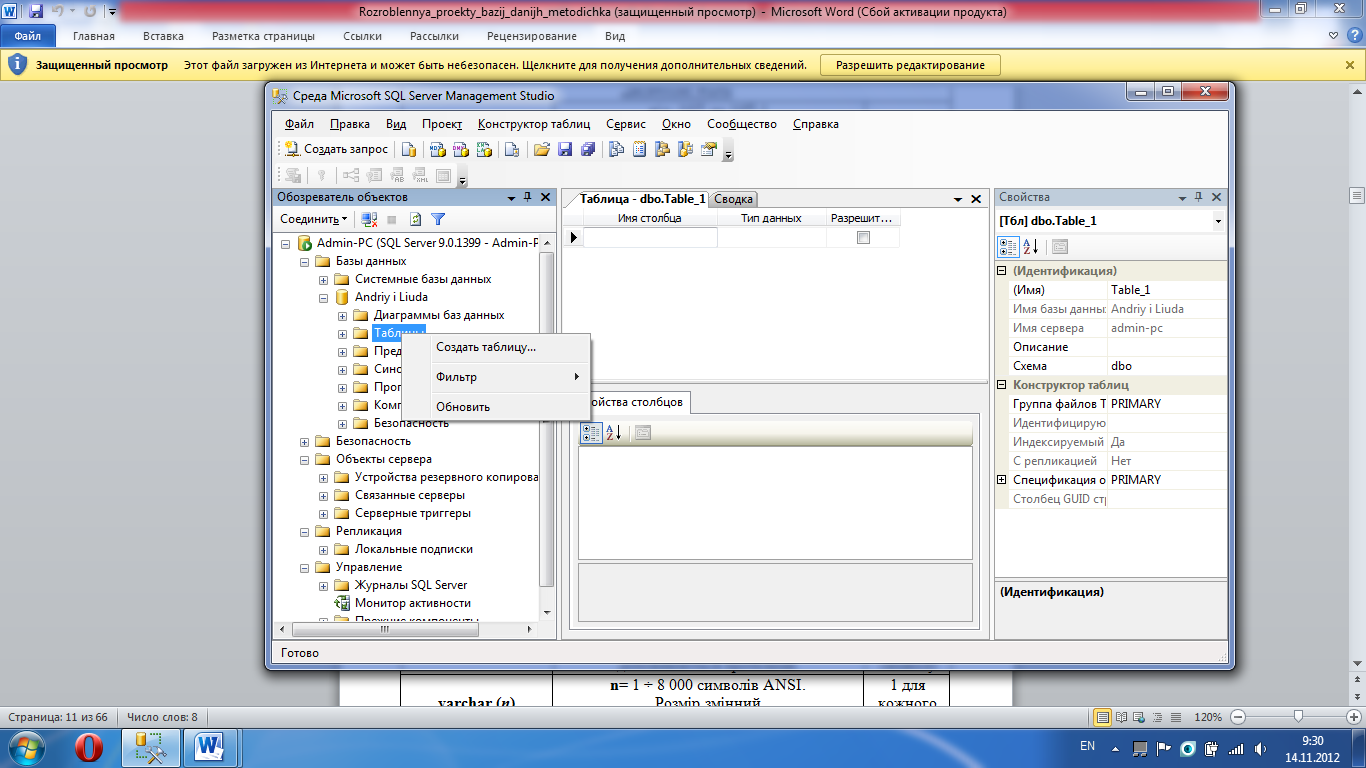Image resolution: width=1366 pixels, height=768 pixels.
Task: Click the SQL Server Mobile query icon
Action: (511, 149)
